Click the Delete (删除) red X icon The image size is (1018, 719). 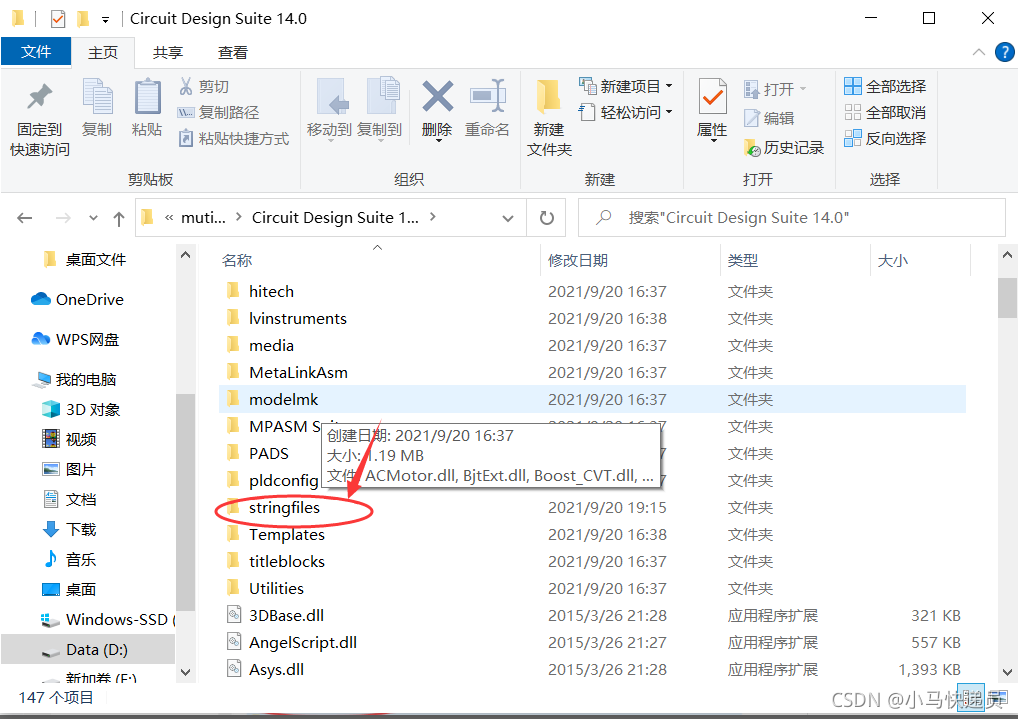tap(438, 97)
